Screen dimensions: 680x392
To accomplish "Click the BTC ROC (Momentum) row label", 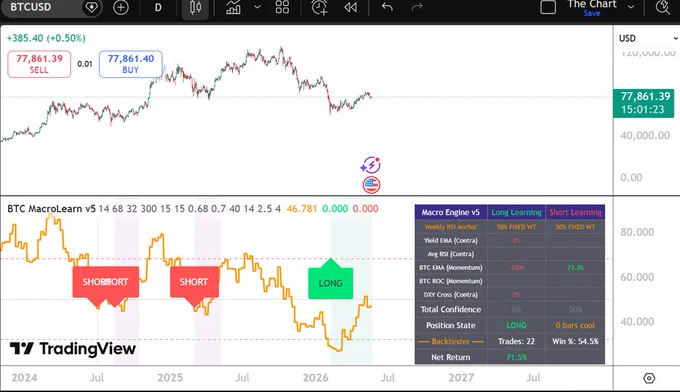I will click(x=451, y=281).
